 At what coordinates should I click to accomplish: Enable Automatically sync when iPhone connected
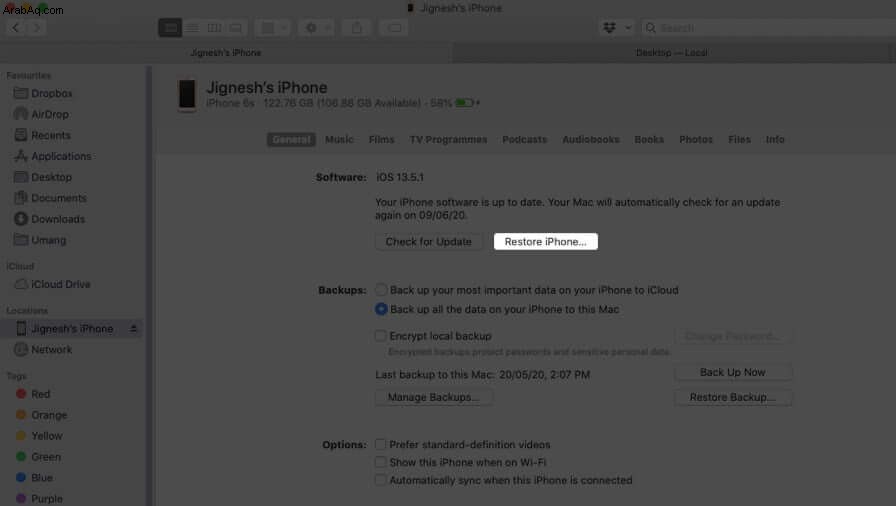(381, 480)
